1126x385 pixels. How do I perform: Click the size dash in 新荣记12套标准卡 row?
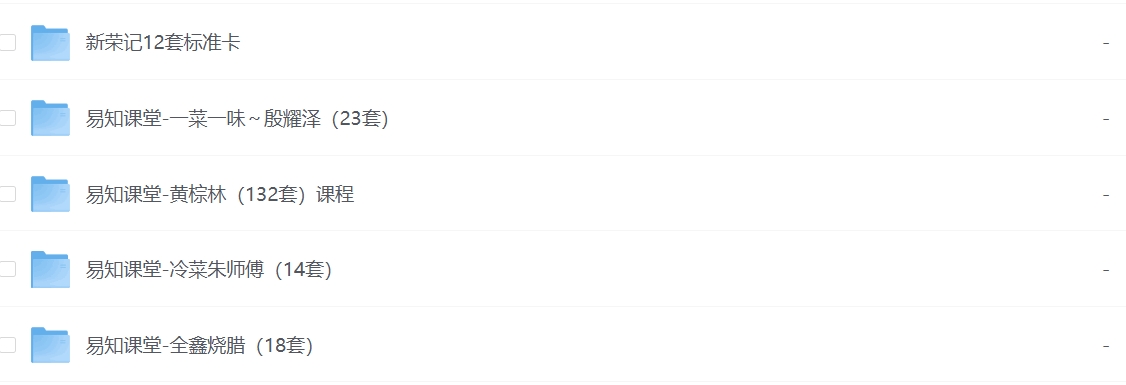1106,43
